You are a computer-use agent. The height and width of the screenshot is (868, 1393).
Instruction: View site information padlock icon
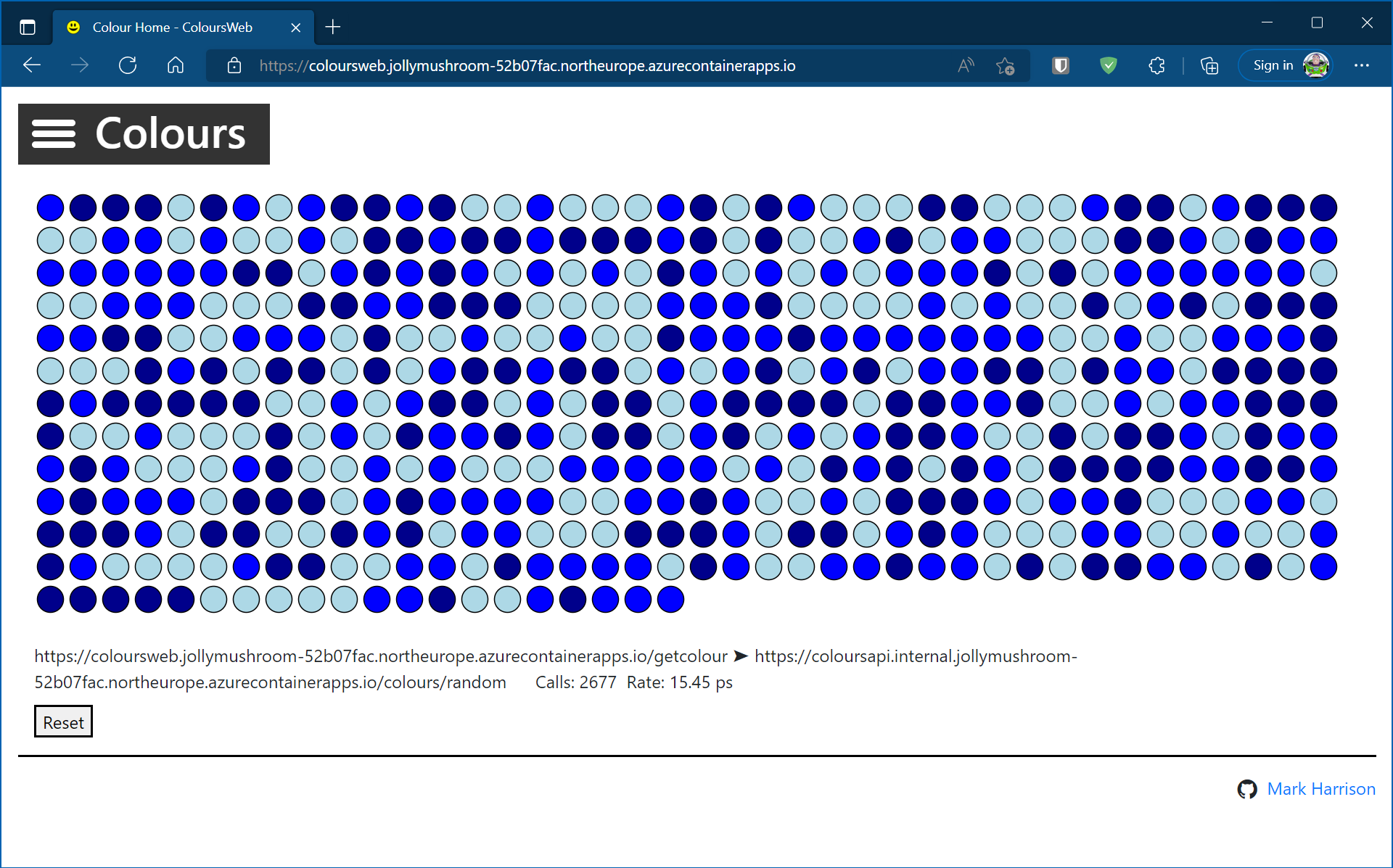[x=234, y=65]
